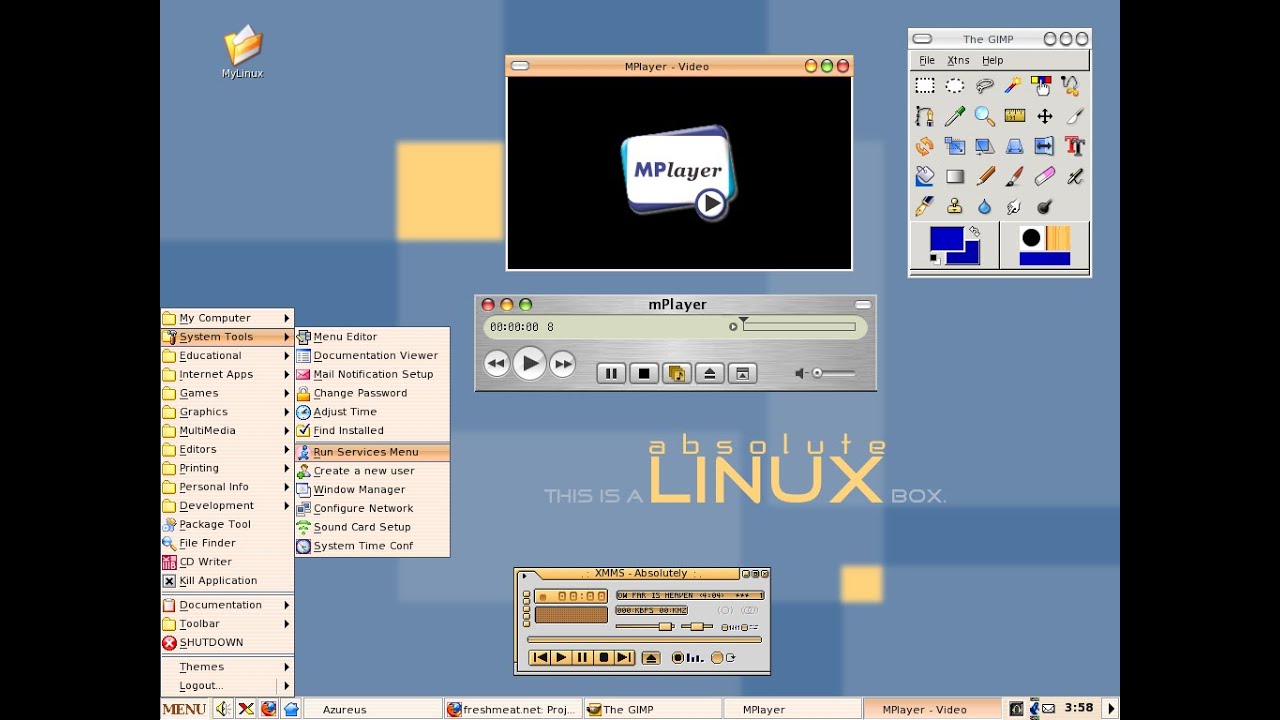Click the eject button in mPlayer
This screenshot has width=1280, height=720.
click(709, 373)
